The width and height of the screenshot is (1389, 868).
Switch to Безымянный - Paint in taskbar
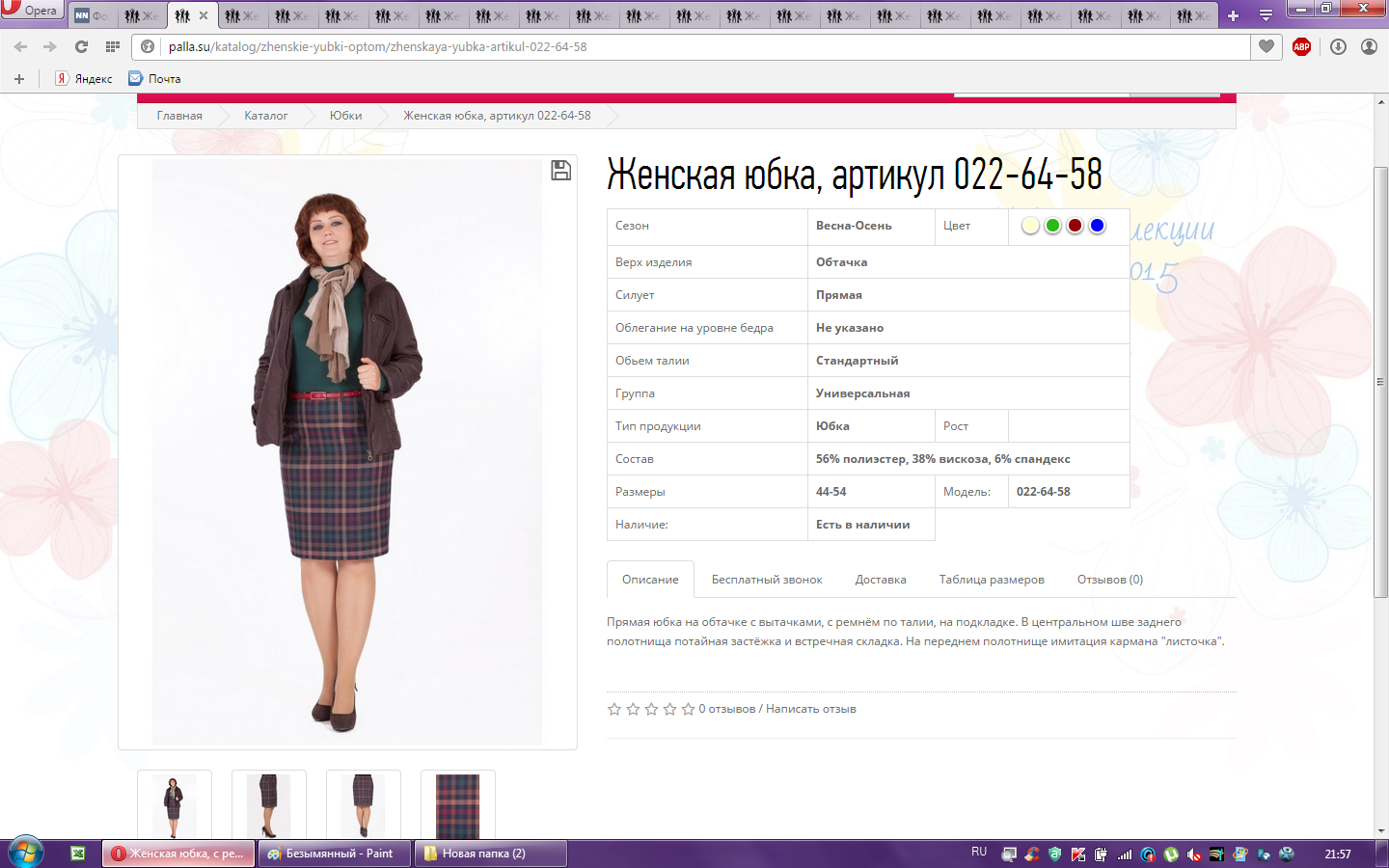pyautogui.click(x=334, y=854)
